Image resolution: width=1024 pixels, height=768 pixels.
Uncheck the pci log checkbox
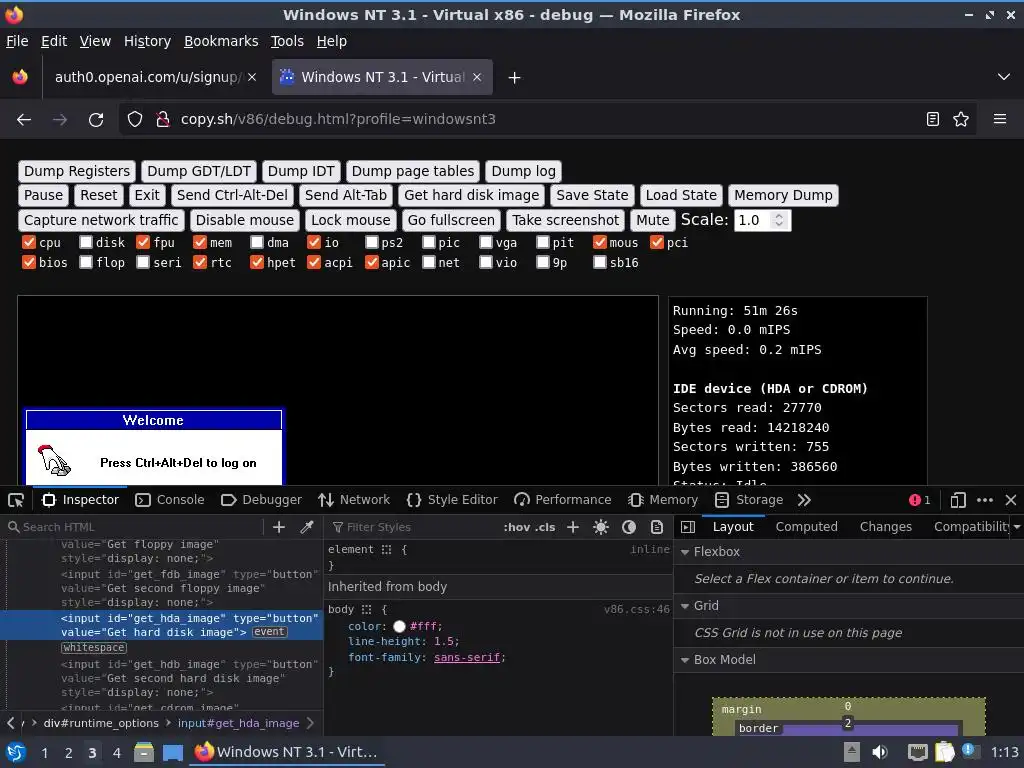tap(657, 242)
